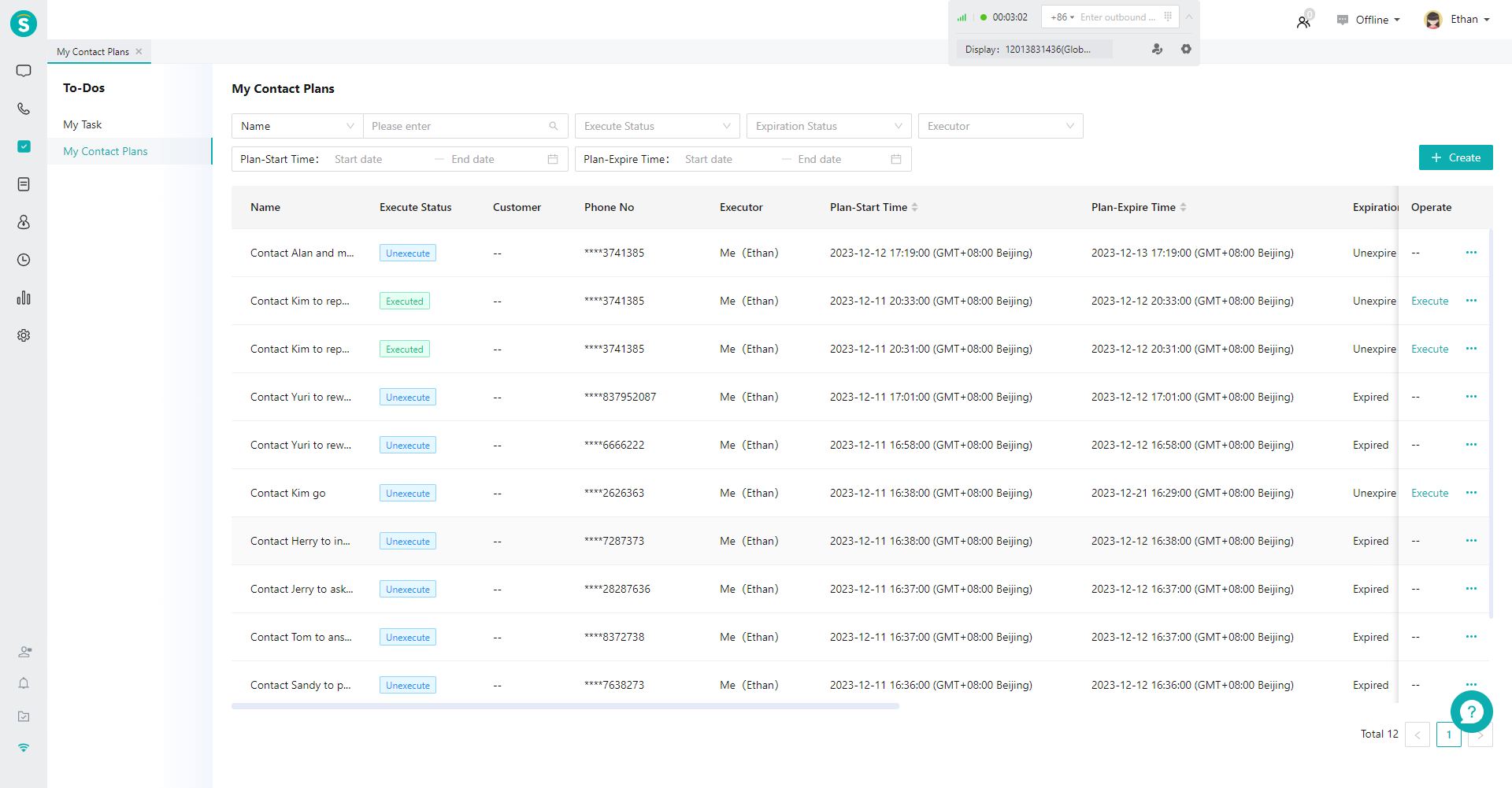Open calendar icon for Plan-Start Time
This screenshot has height=788, width=1512.
click(553, 159)
